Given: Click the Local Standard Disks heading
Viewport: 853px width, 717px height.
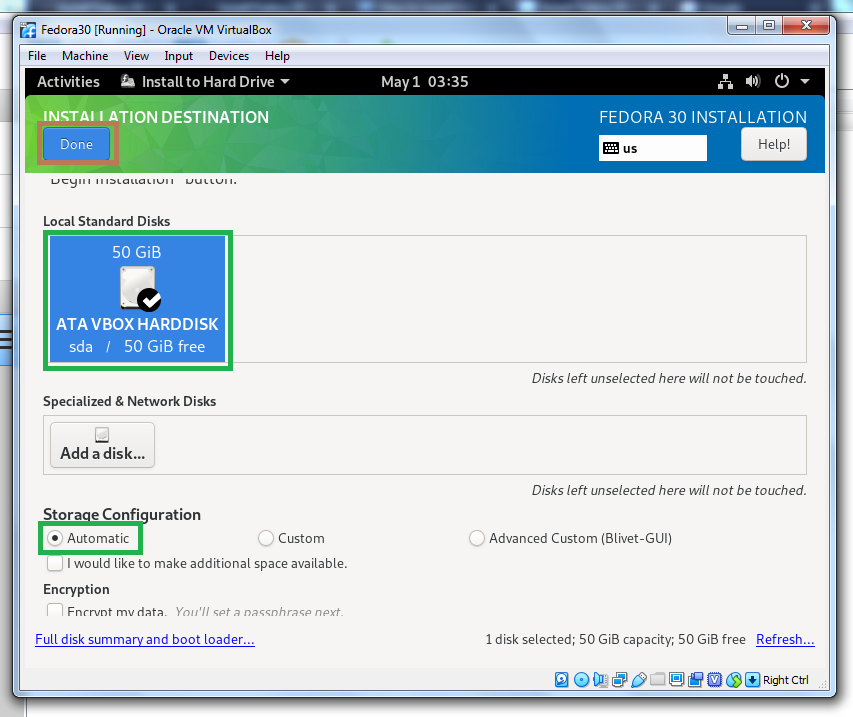Looking at the screenshot, I should tap(107, 221).
